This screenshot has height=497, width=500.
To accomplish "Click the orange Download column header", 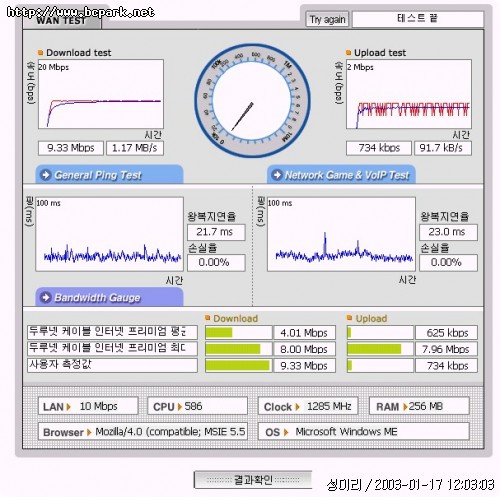I will click(235, 319).
